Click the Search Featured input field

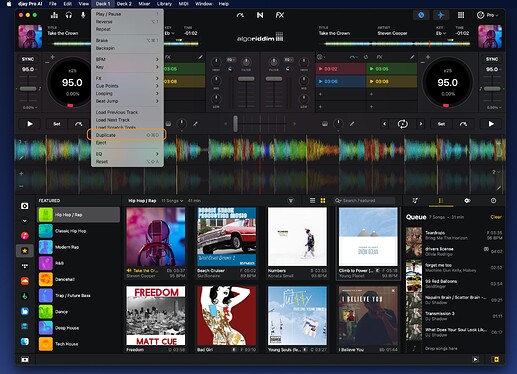[365, 200]
